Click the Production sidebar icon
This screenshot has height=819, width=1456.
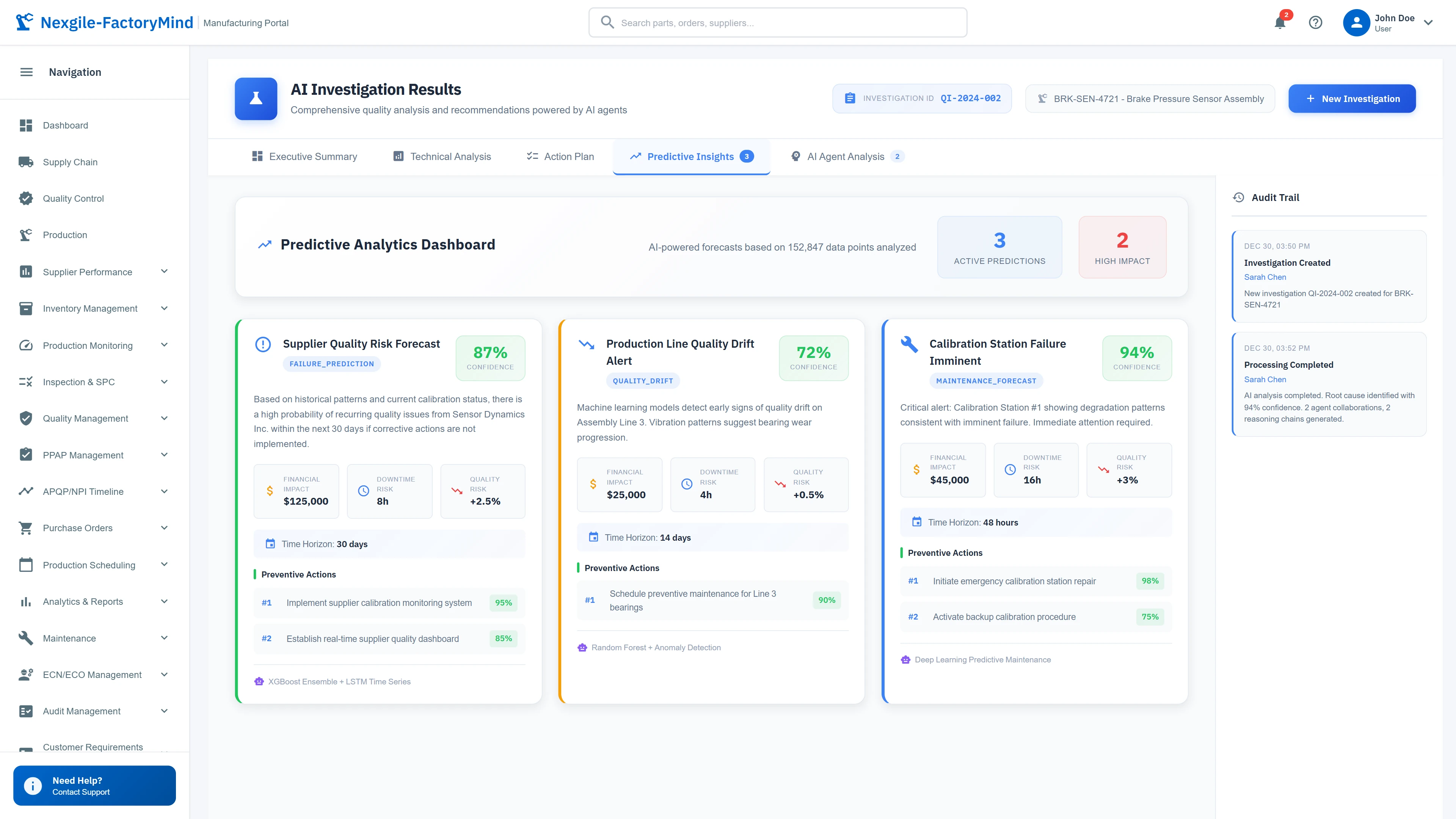(26, 235)
